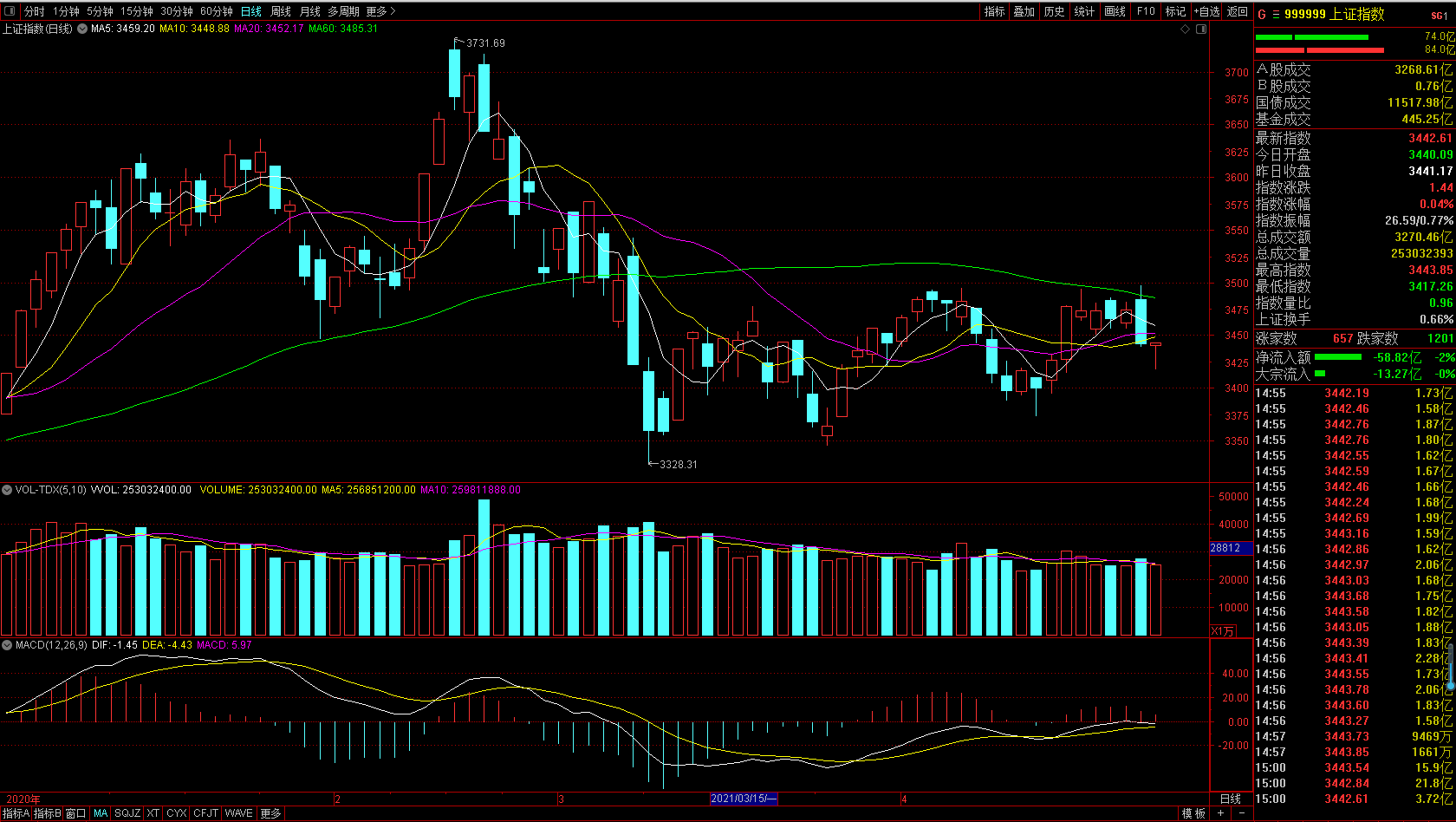Switch to the 指标B indicator group
The width and height of the screenshot is (1456, 822).
[48, 813]
